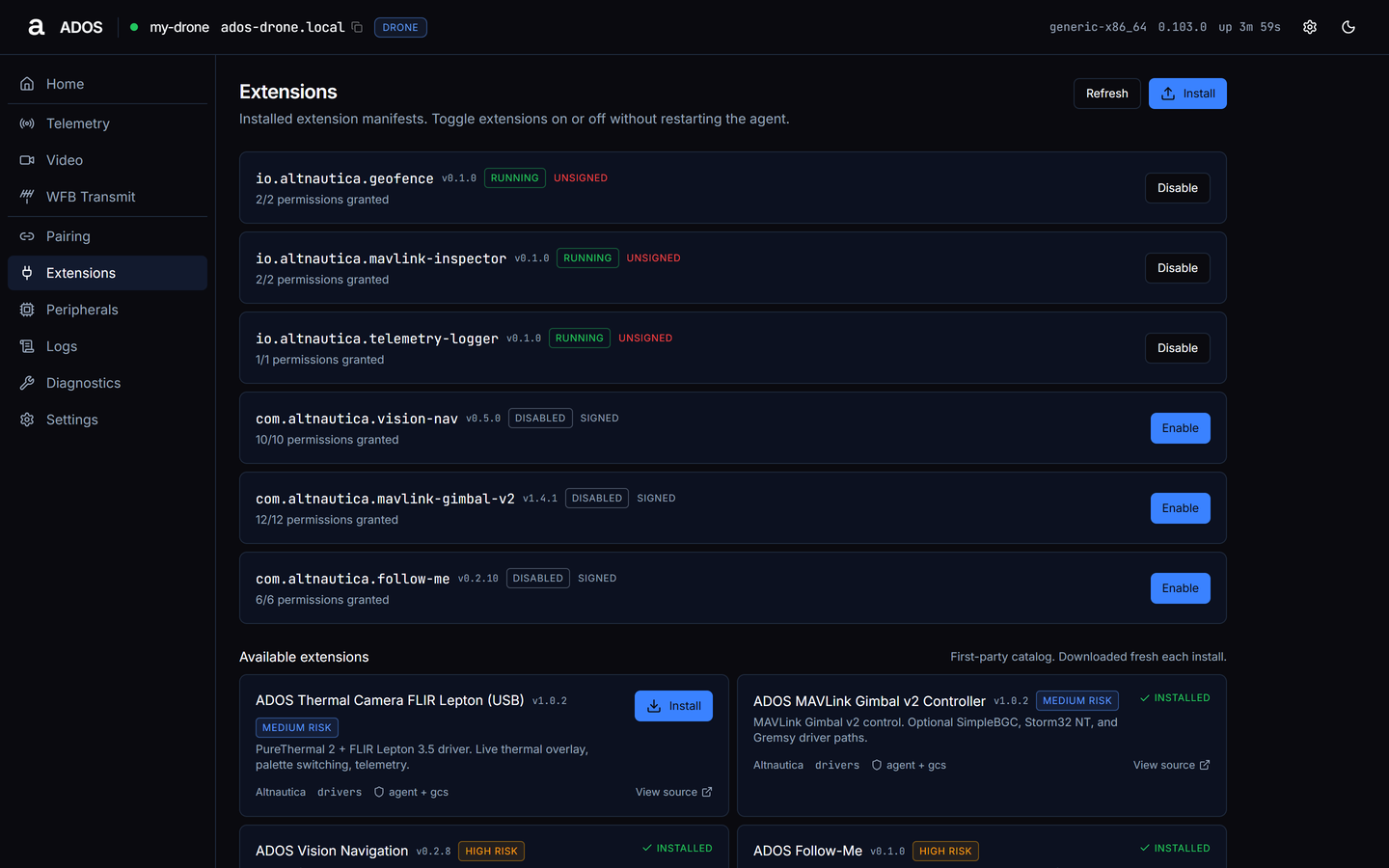Click the Logs scroll icon
Image resolution: width=1389 pixels, height=868 pixels.
27,346
